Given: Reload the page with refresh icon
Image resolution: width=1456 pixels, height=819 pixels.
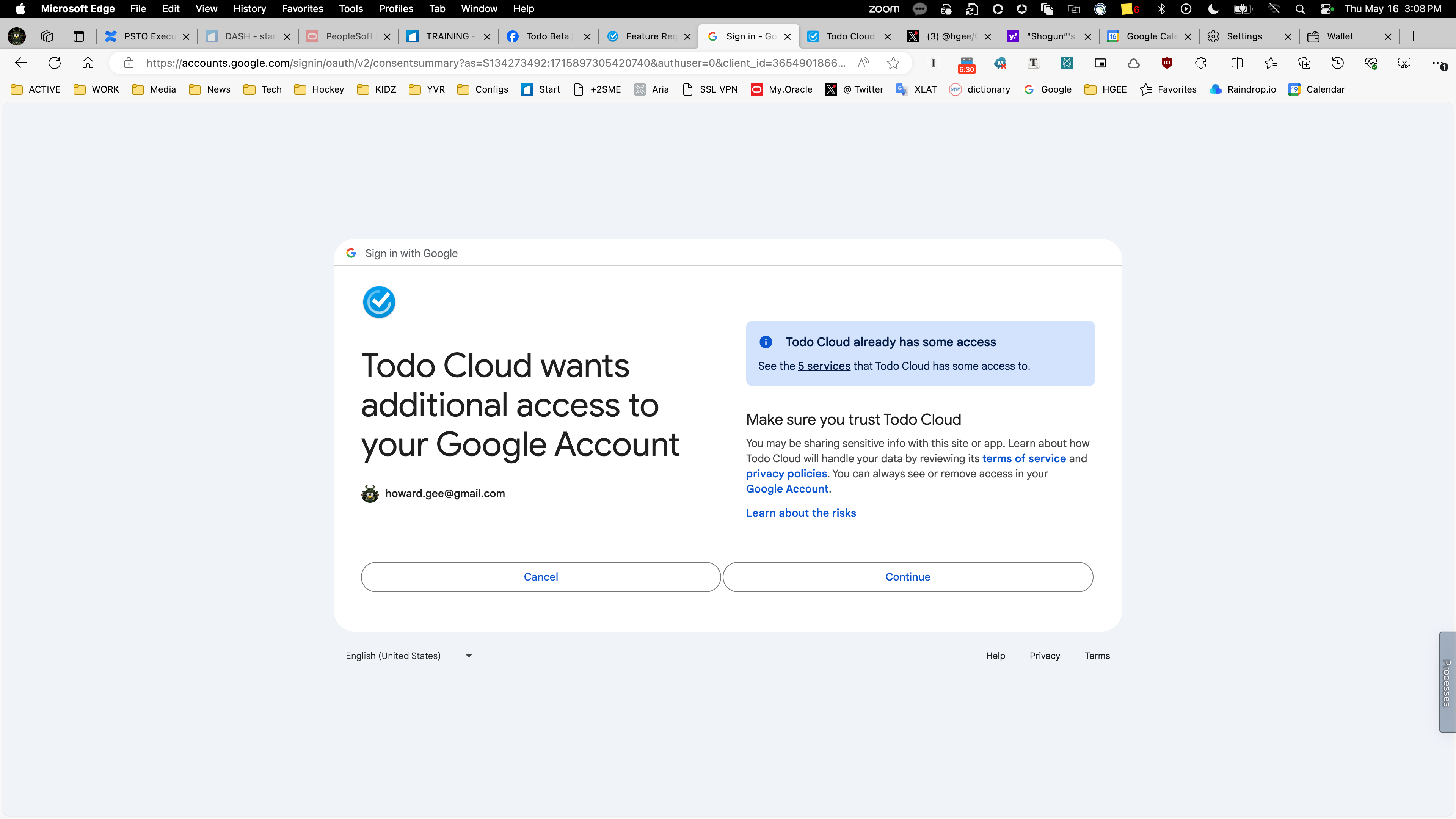Looking at the screenshot, I should pyautogui.click(x=54, y=63).
